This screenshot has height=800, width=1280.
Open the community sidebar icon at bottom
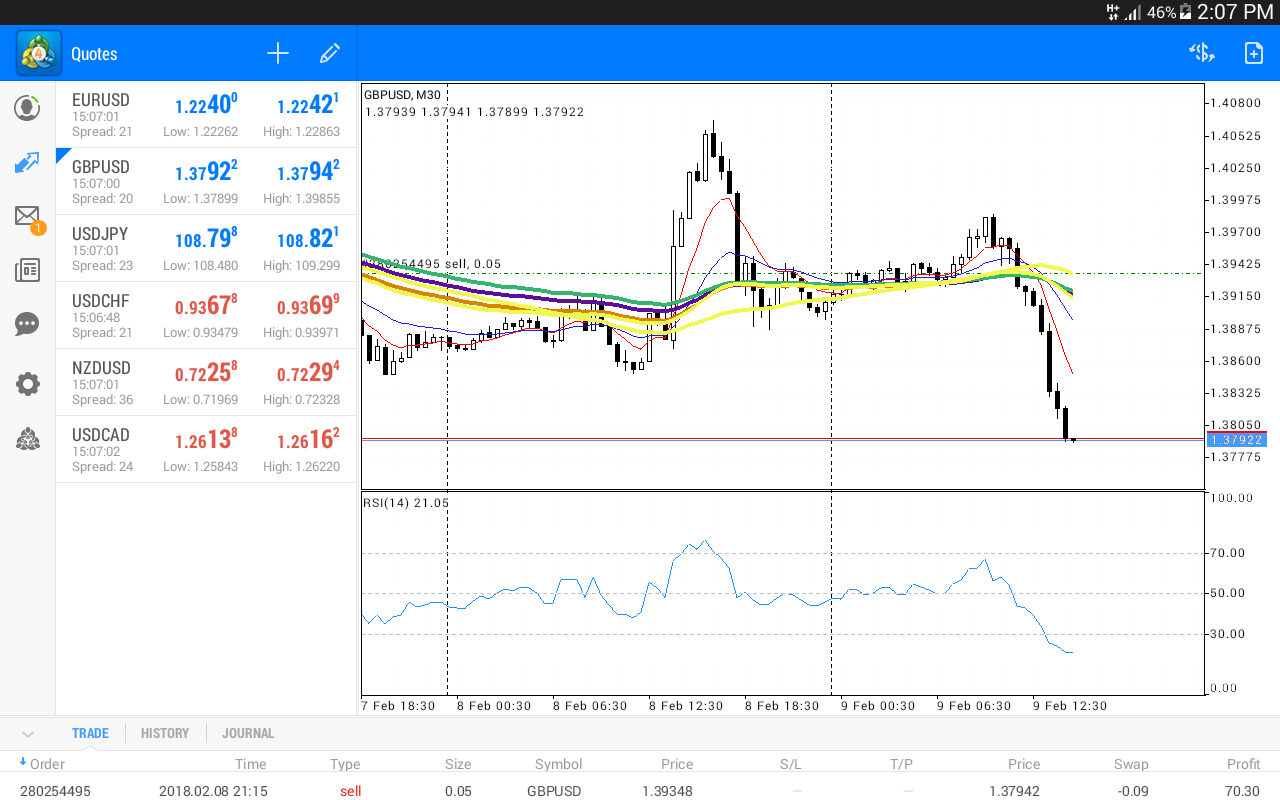pos(27,439)
